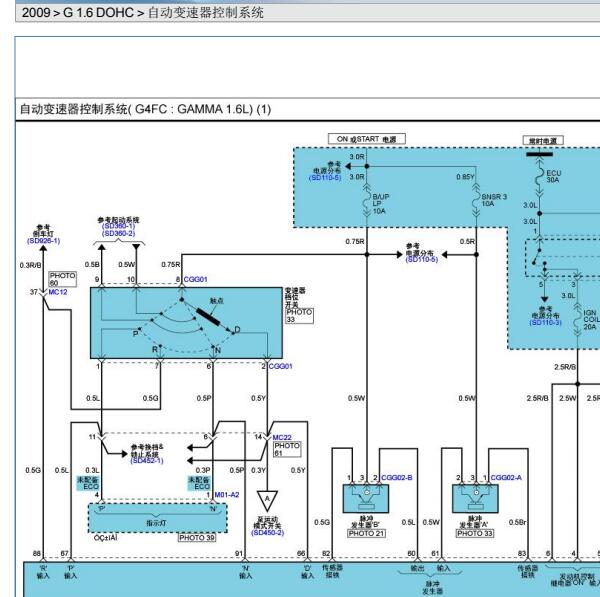Open PHOTO 33 beside the gear position switch
The height and width of the screenshot is (597, 600).
tap(300, 316)
